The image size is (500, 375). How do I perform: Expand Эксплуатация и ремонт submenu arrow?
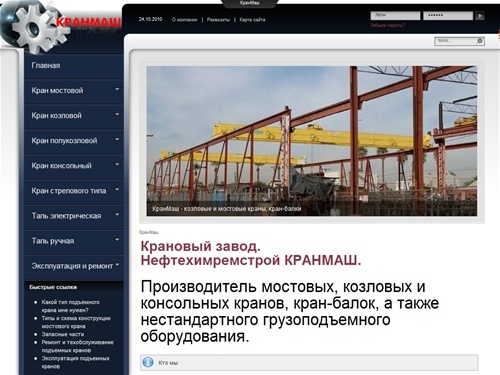[118, 265]
